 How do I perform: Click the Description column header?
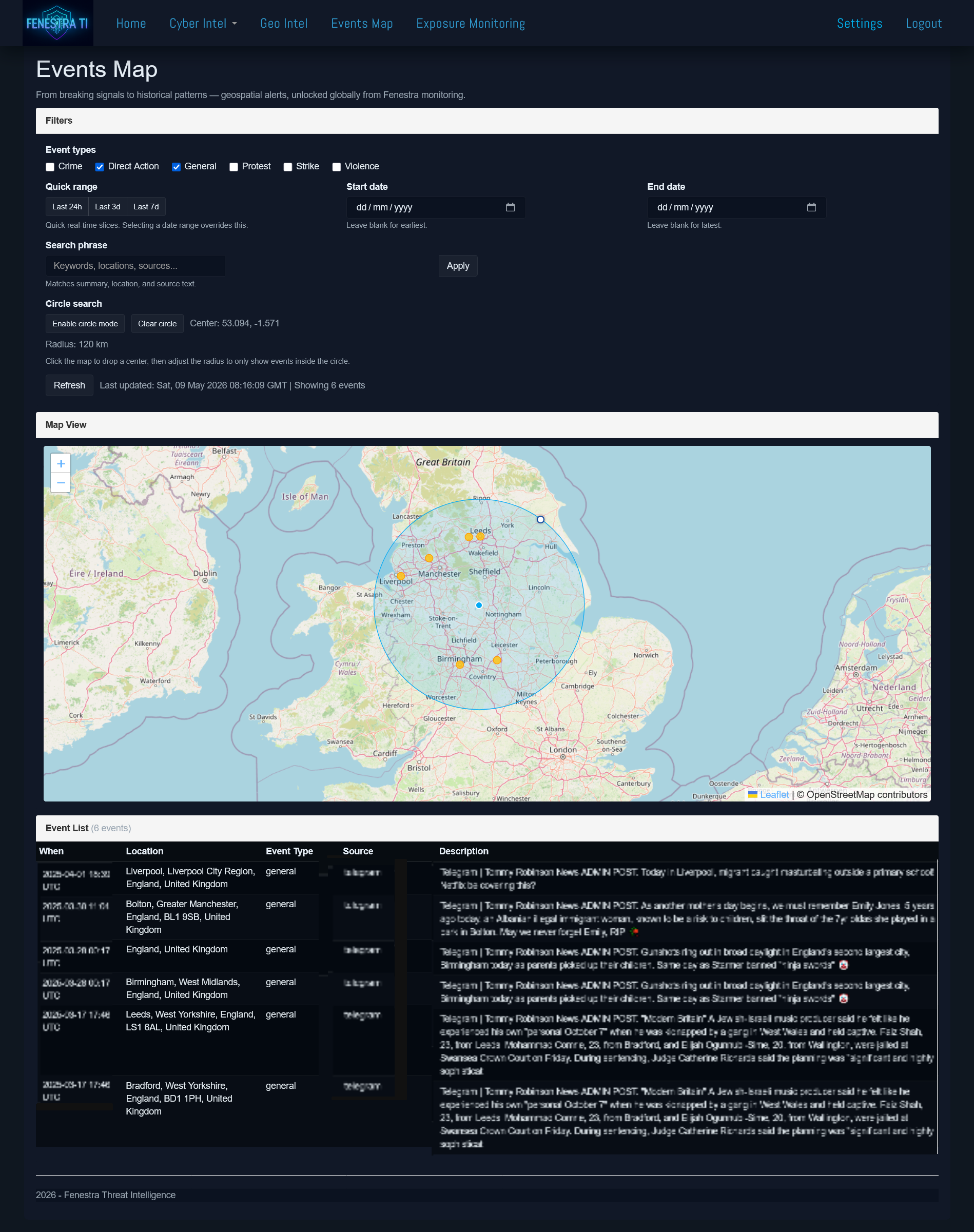[x=463, y=851]
